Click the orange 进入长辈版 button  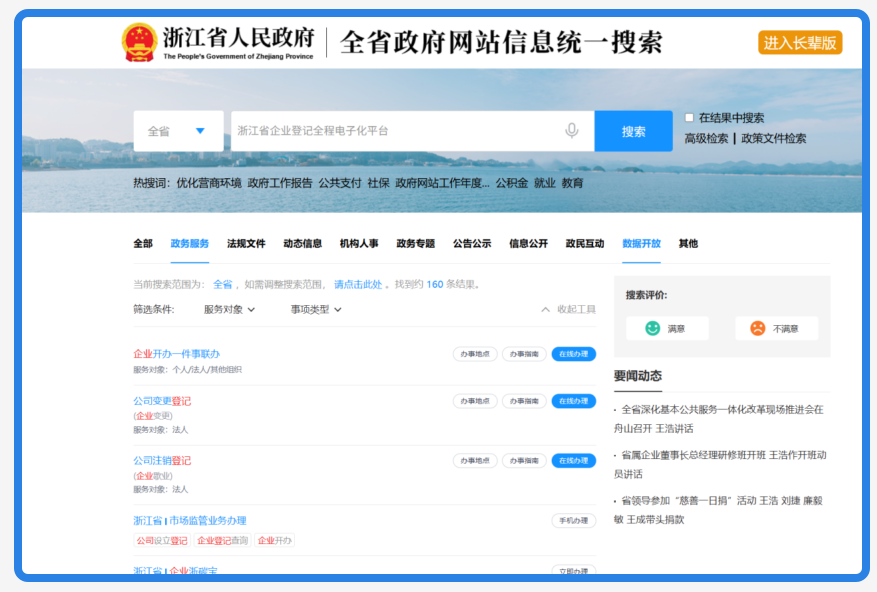[800, 43]
